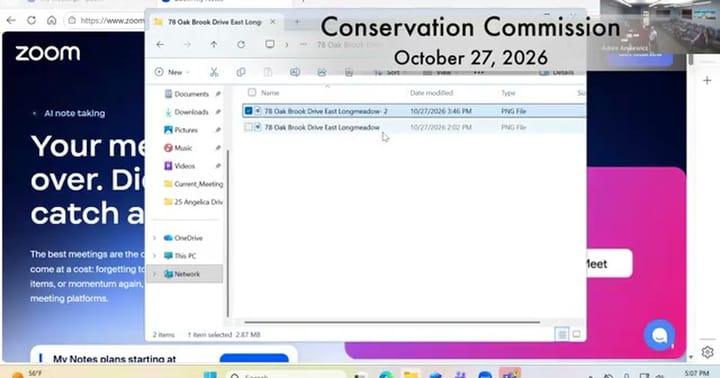Select the 78 Oak Brook Drive East Long tab
The width and height of the screenshot is (720, 378).
[x=214, y=22]
